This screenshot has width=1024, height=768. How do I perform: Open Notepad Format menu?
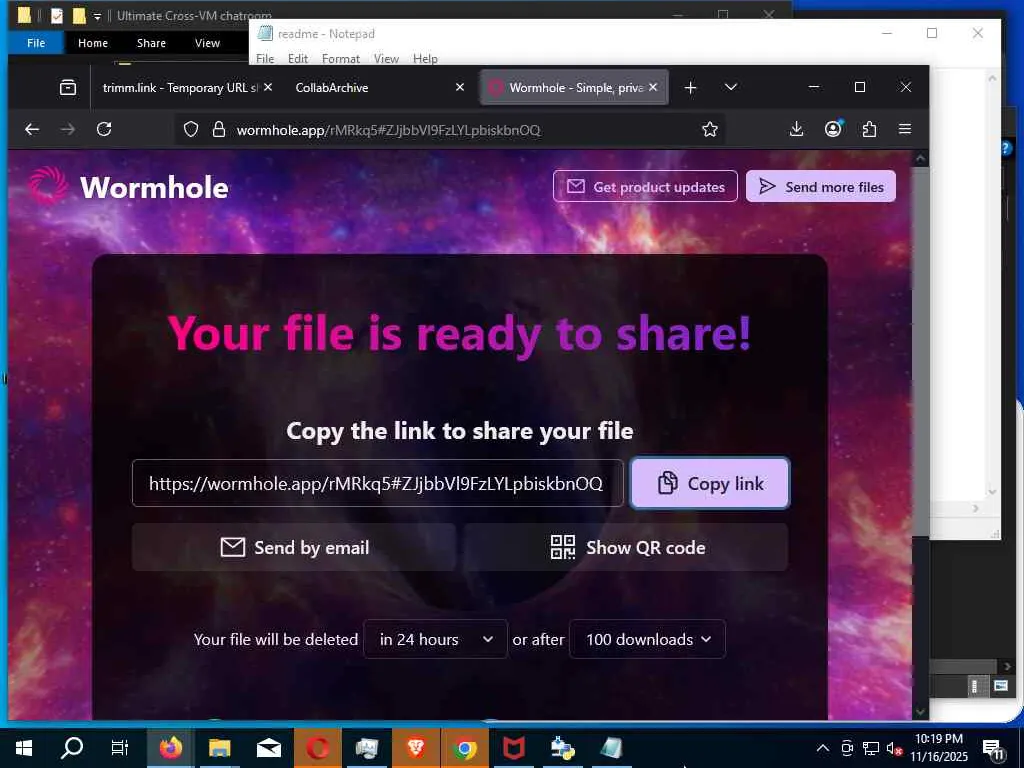point(341,59)
